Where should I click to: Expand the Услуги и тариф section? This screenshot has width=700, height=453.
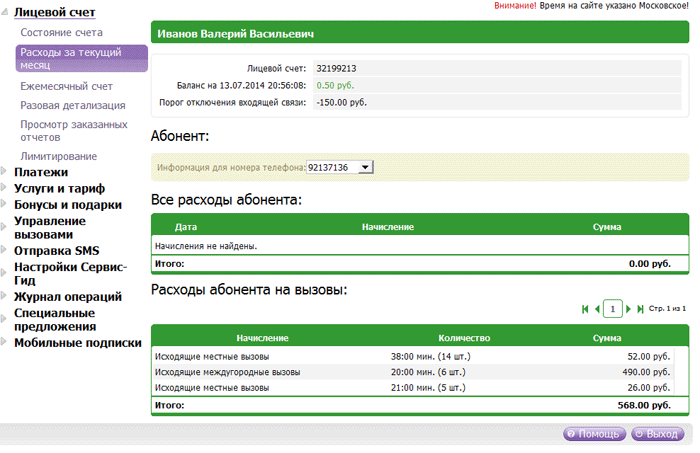[x=59, y=188]
